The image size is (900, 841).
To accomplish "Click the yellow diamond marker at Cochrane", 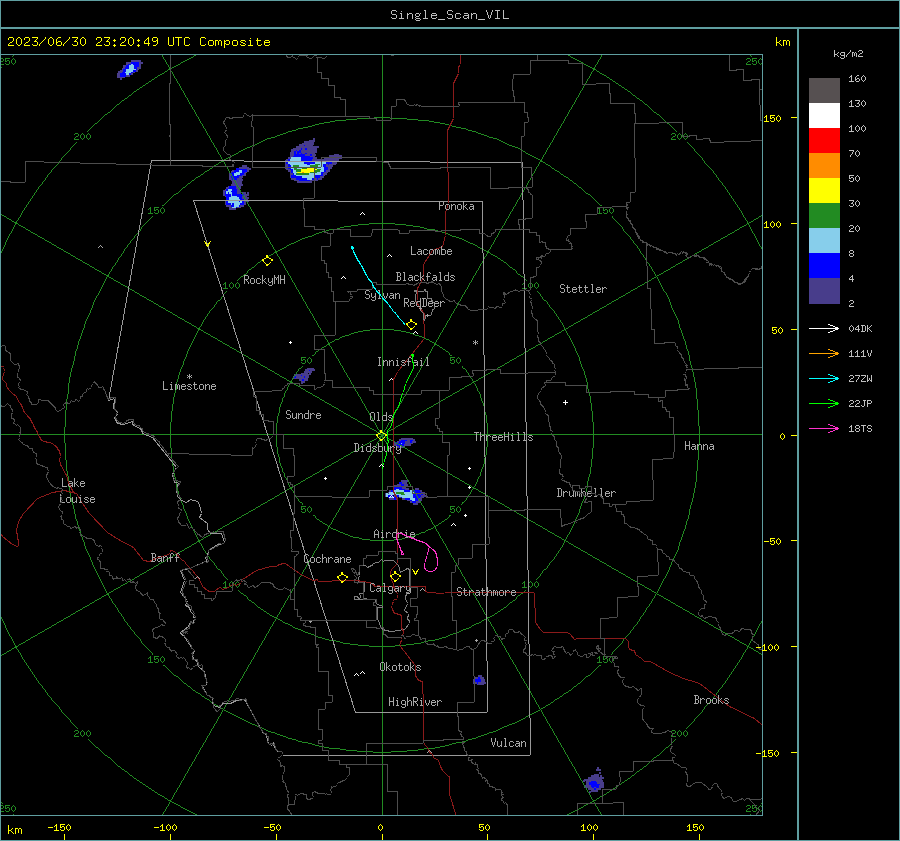I will 342,577.
